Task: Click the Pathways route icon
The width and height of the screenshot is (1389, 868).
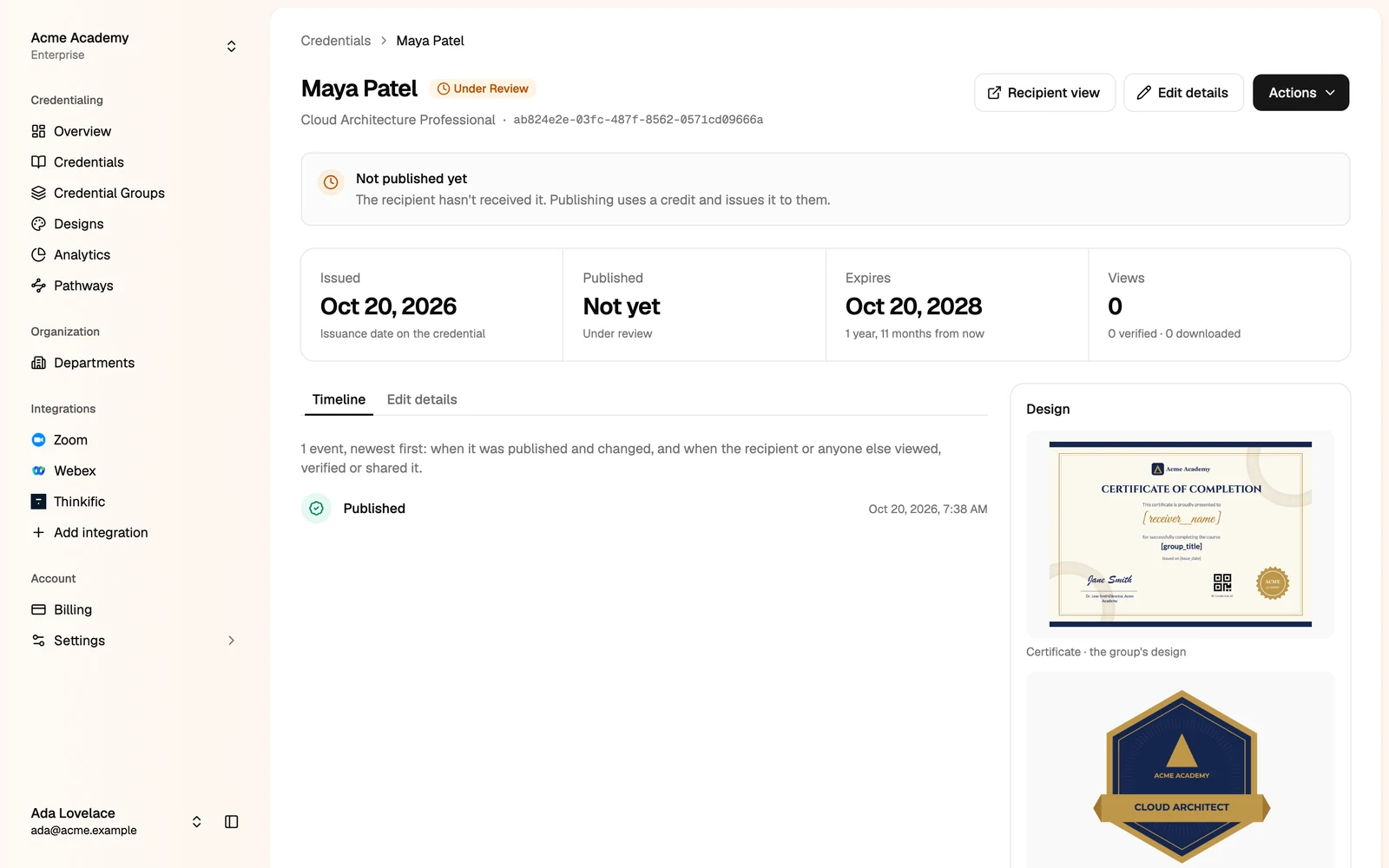Action: (x=38, y=286)
